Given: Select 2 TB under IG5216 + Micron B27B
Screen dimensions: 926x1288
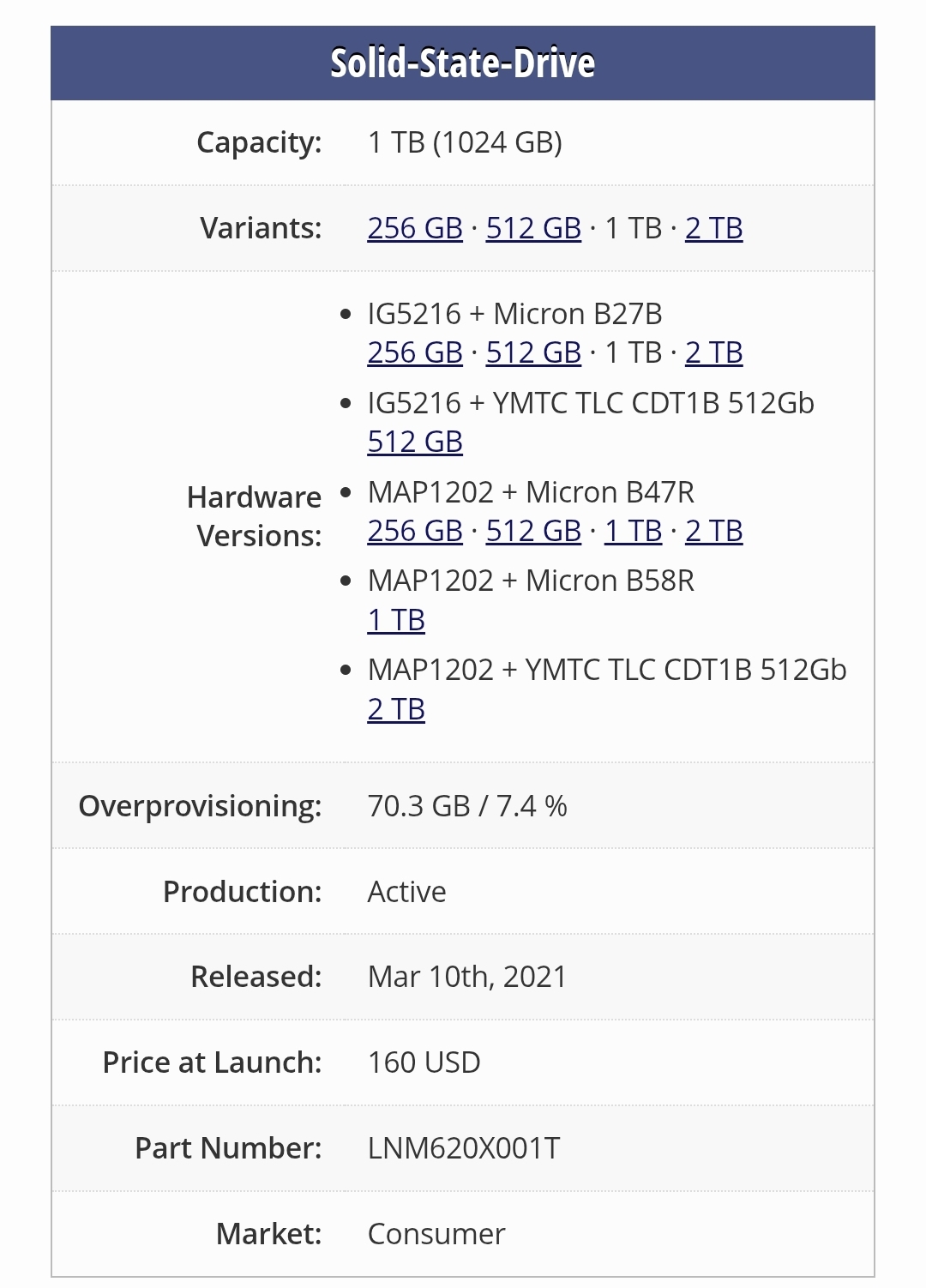Looking at the screenshot, I should [x=713, y=352].
